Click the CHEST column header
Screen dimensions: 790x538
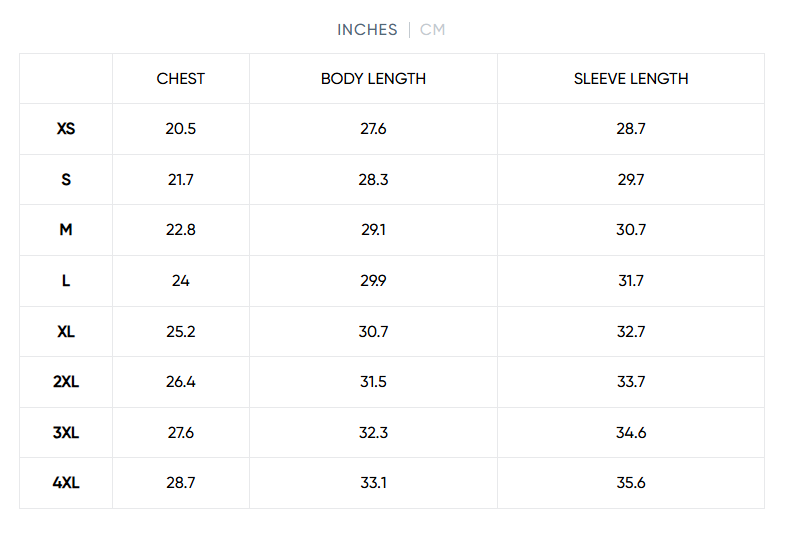click(x=181, y=79)
